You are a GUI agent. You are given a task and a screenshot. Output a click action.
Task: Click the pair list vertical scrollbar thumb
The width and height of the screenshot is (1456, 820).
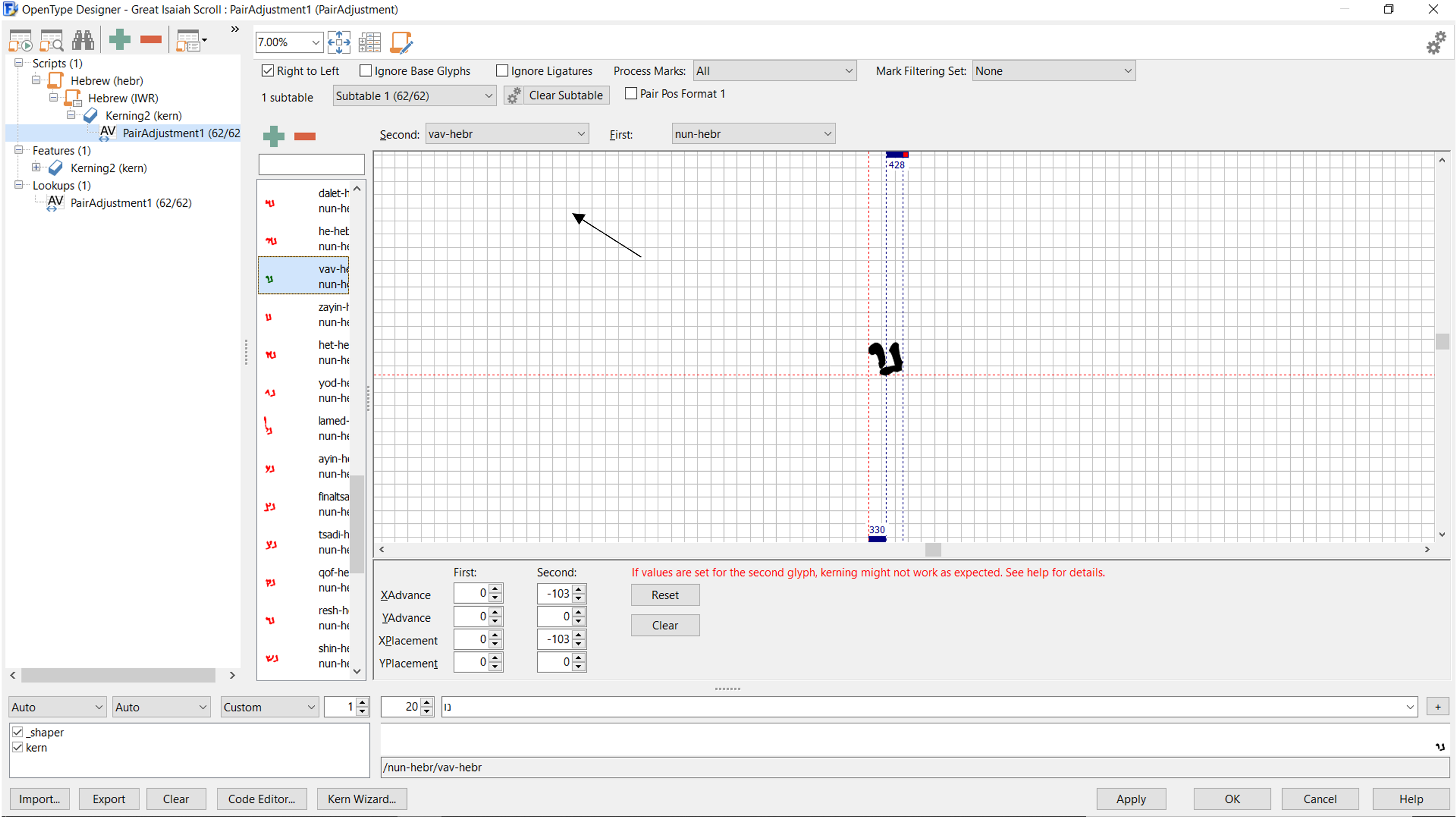(357, 524)
